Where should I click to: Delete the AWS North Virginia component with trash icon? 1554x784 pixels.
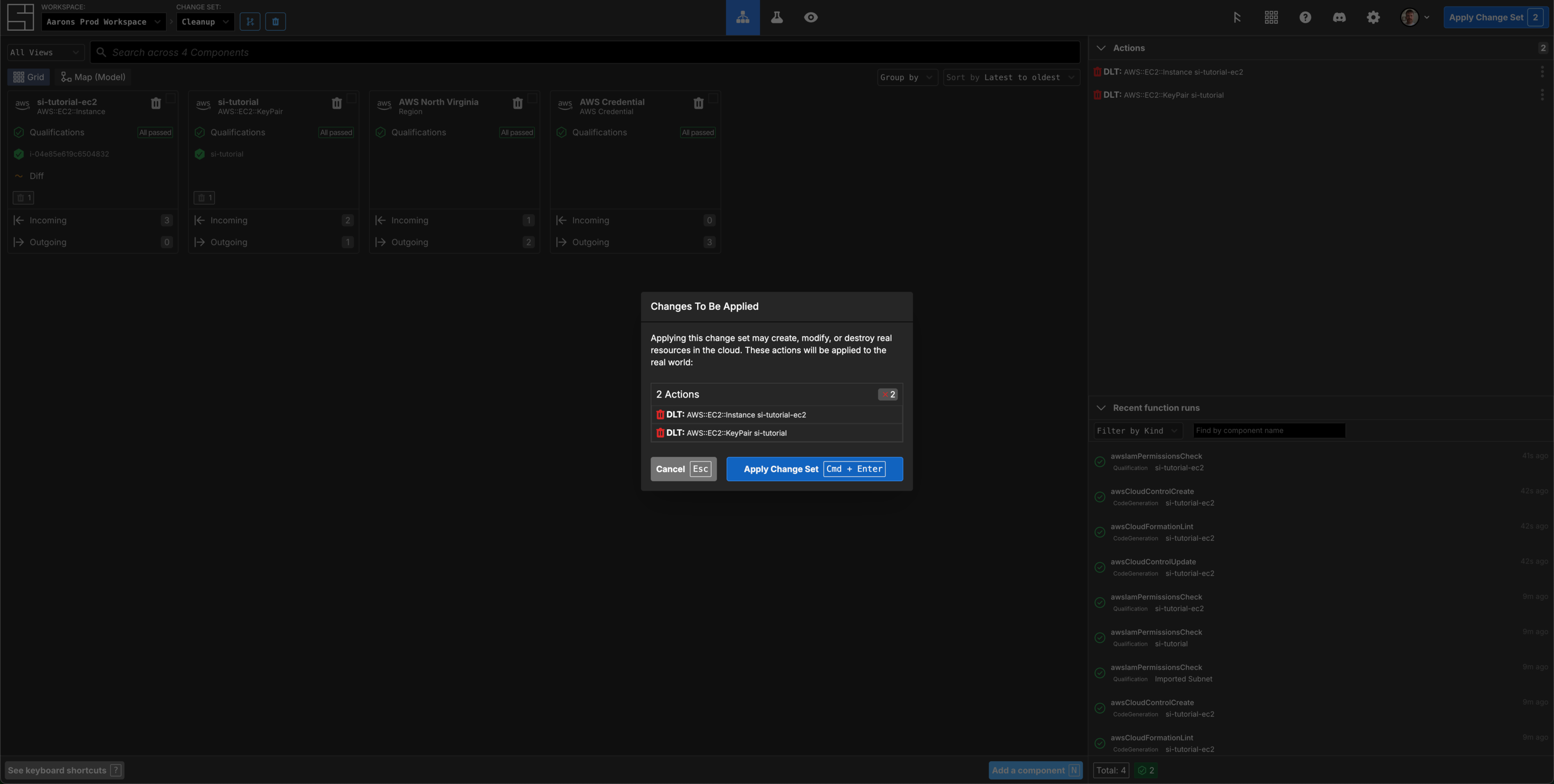[x=518, y=103]
